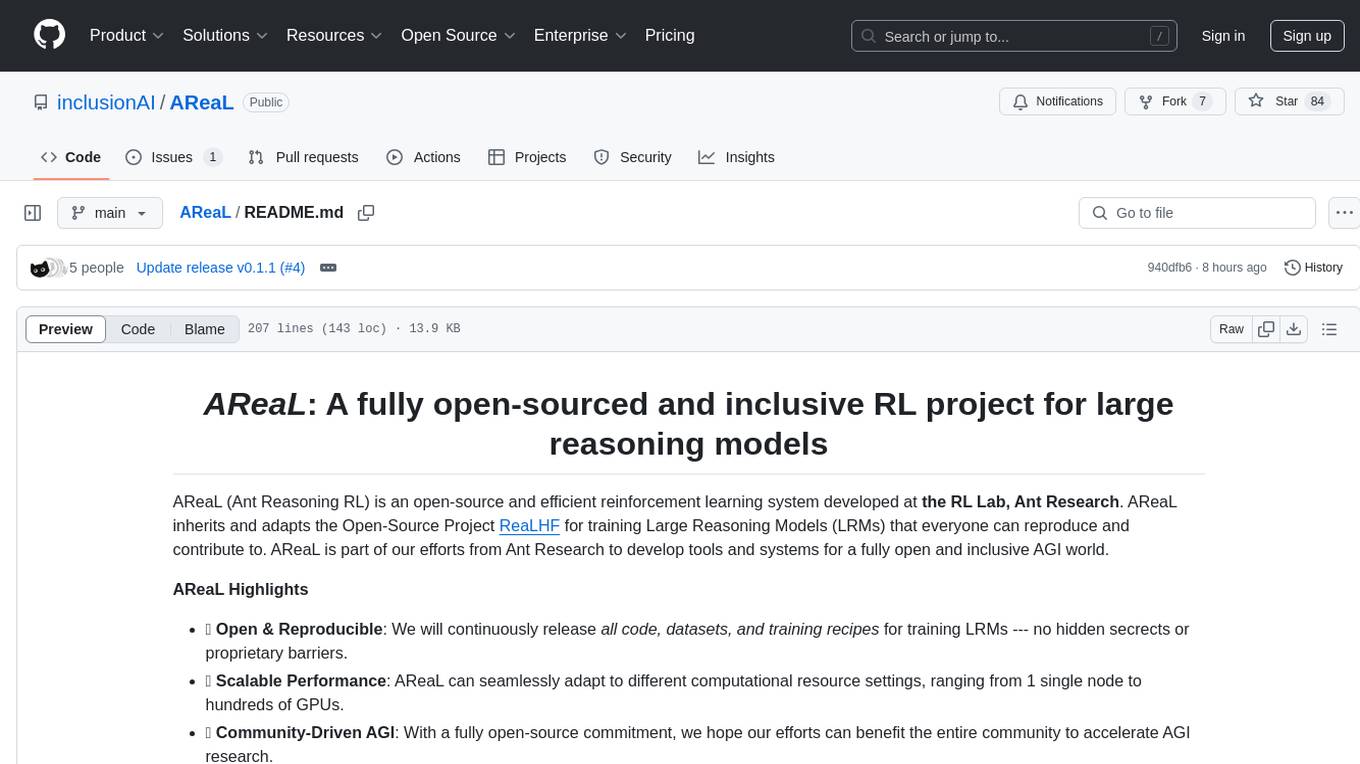Expand the Resources menu
Screen dimensions: 1360x764
(x=334, y=35)
